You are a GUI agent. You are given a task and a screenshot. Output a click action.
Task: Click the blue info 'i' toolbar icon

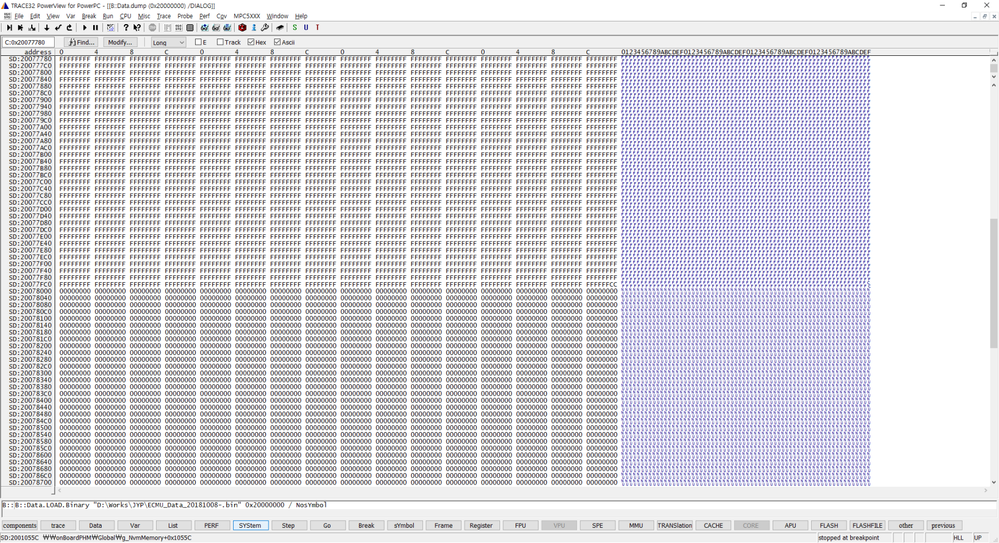(254, 27)
